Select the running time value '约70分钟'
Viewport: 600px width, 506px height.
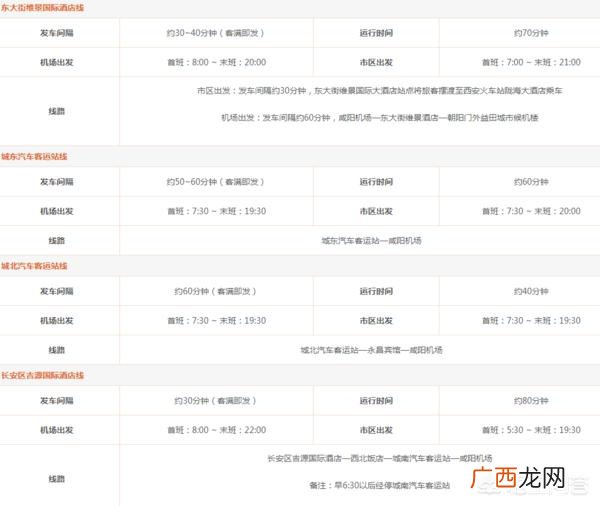pyautogui.click(x=531, y=33)
